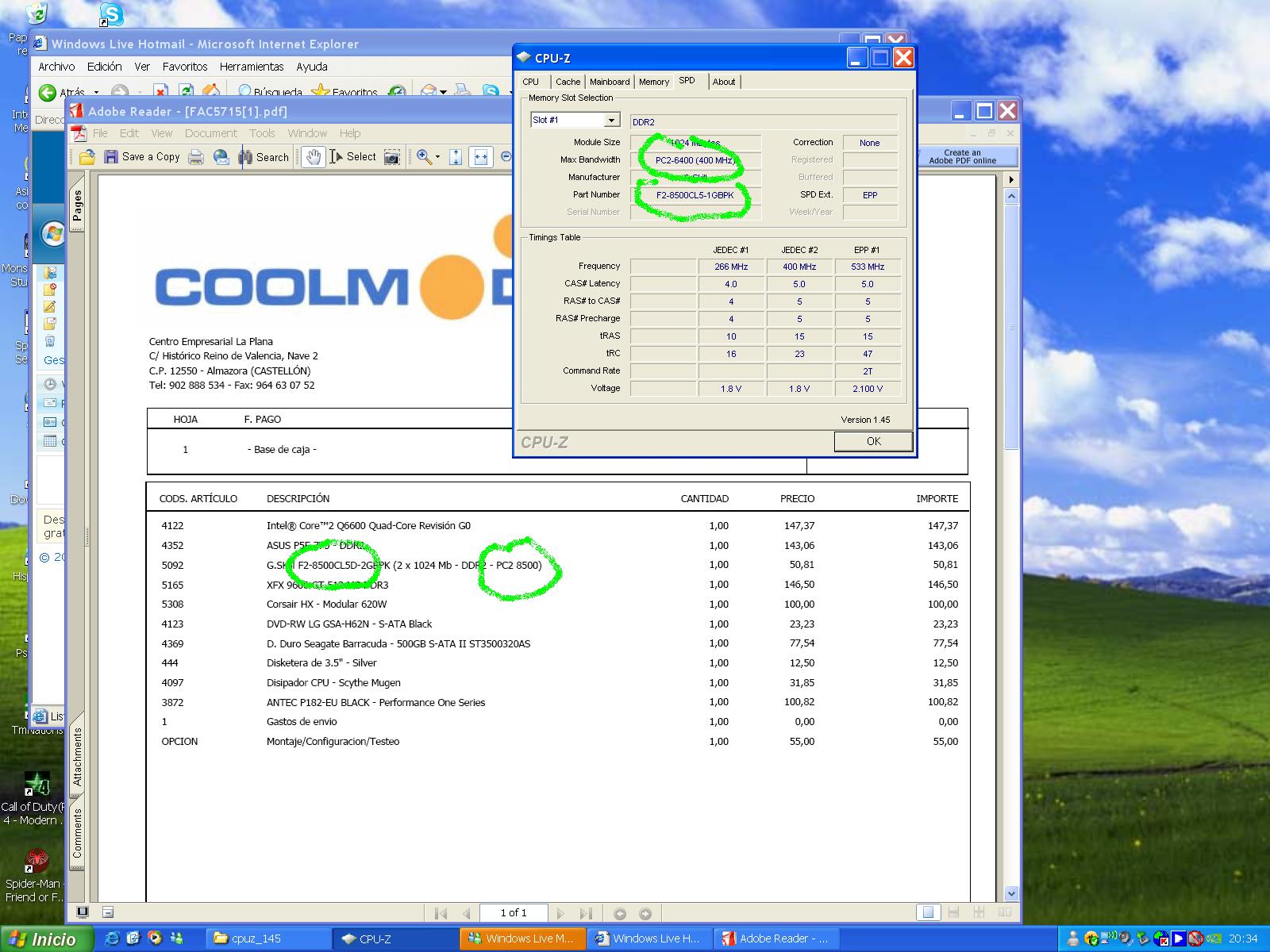
Task: Open Internet Explorer Ayuda menu
Action: coord(312,67)
